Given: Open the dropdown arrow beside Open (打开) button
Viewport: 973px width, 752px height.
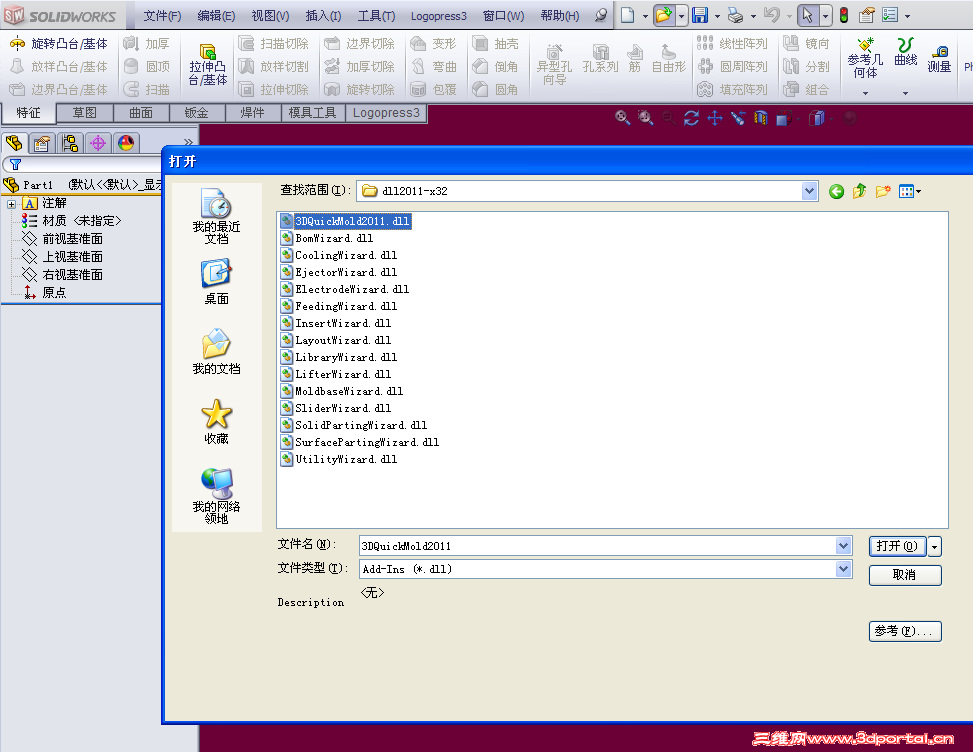Looking at the screenshot, I should coord(935,547).
